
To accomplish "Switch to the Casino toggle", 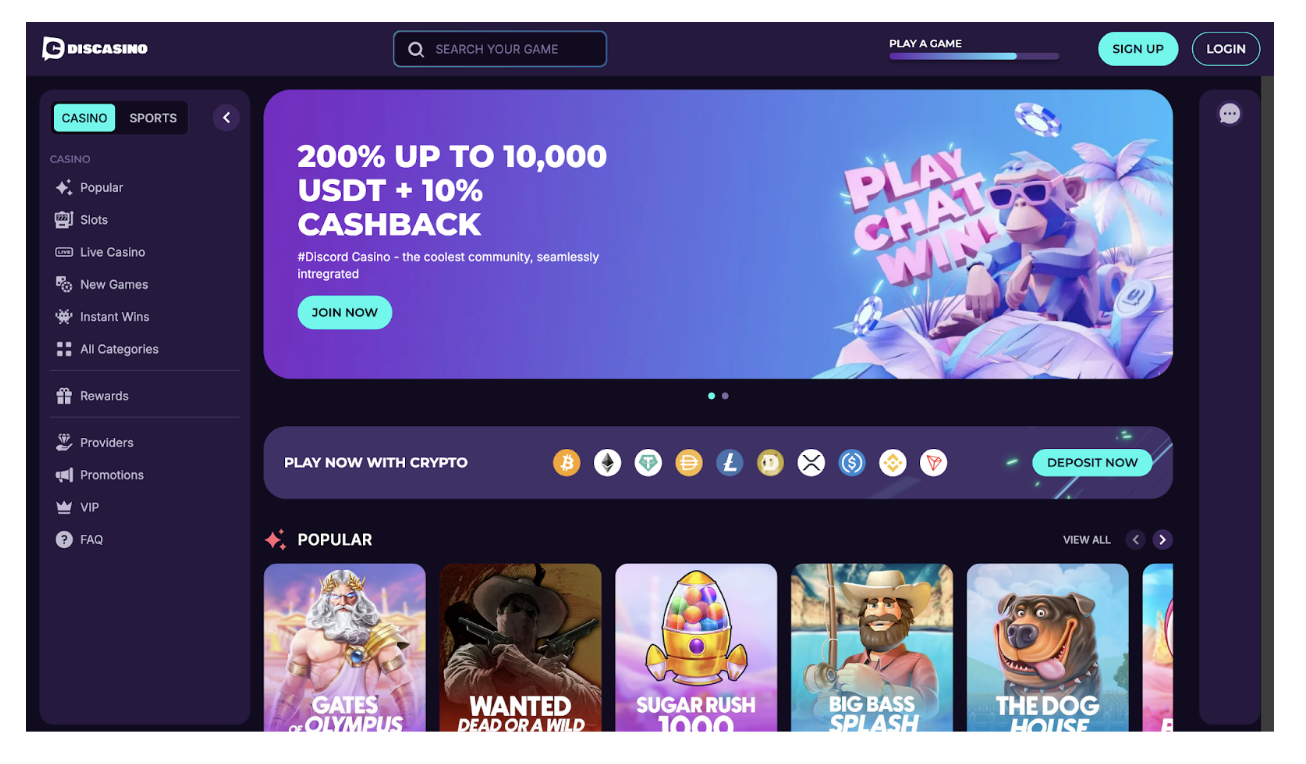I will point(84,118).
